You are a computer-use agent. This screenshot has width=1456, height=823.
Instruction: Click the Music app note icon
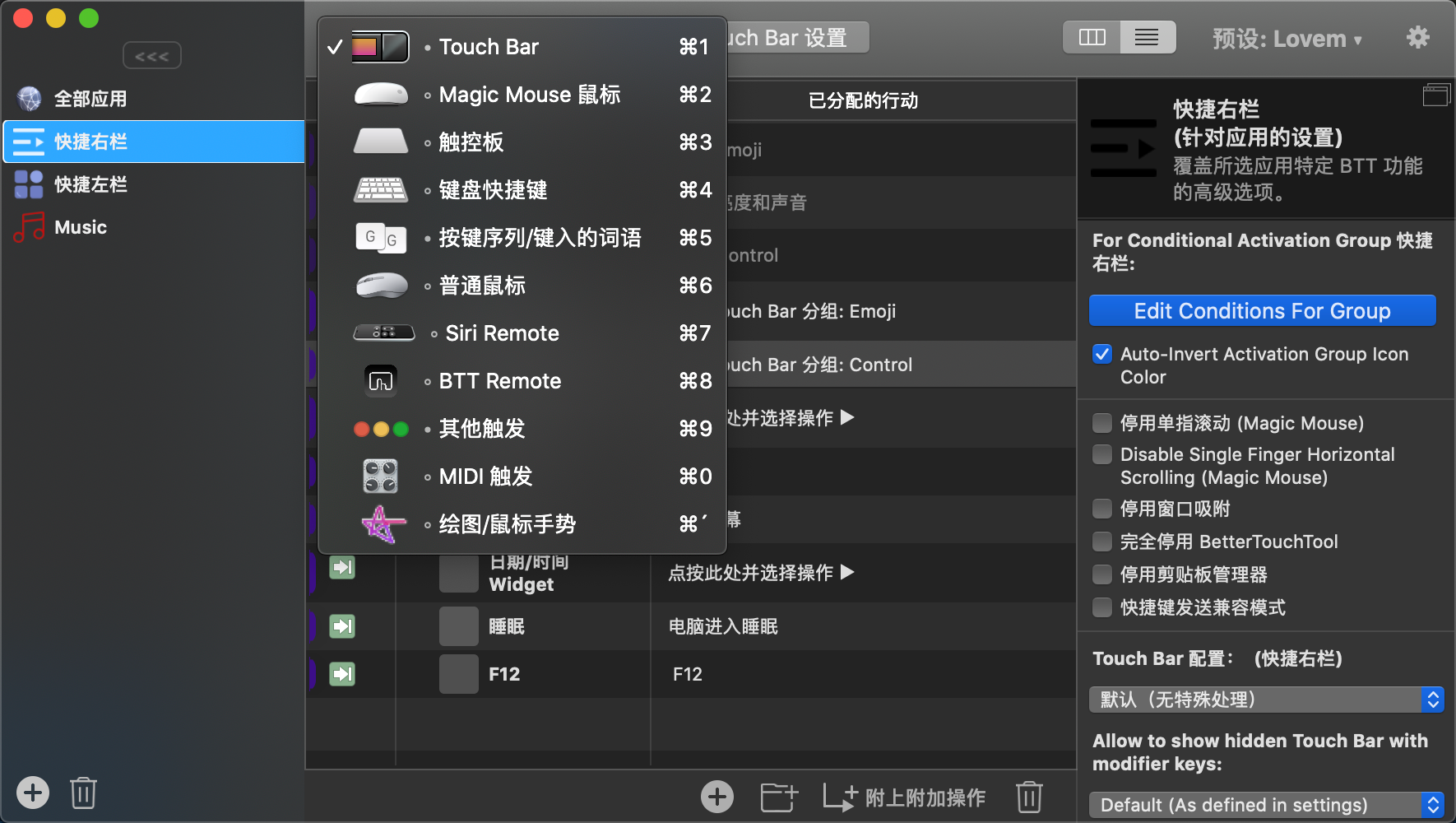tap(29, 227)
